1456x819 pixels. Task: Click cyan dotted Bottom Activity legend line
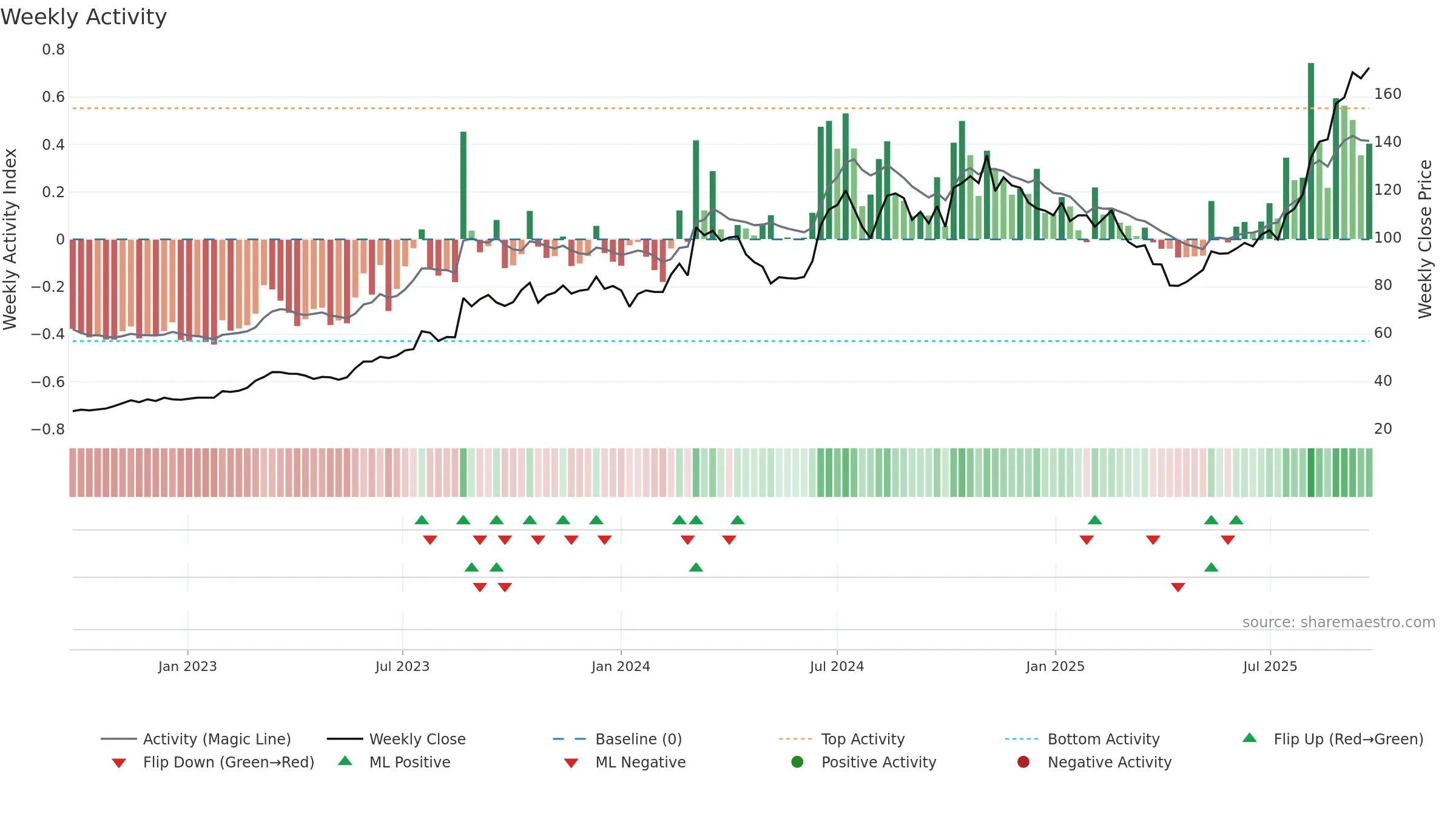(x=1022, y=739)
